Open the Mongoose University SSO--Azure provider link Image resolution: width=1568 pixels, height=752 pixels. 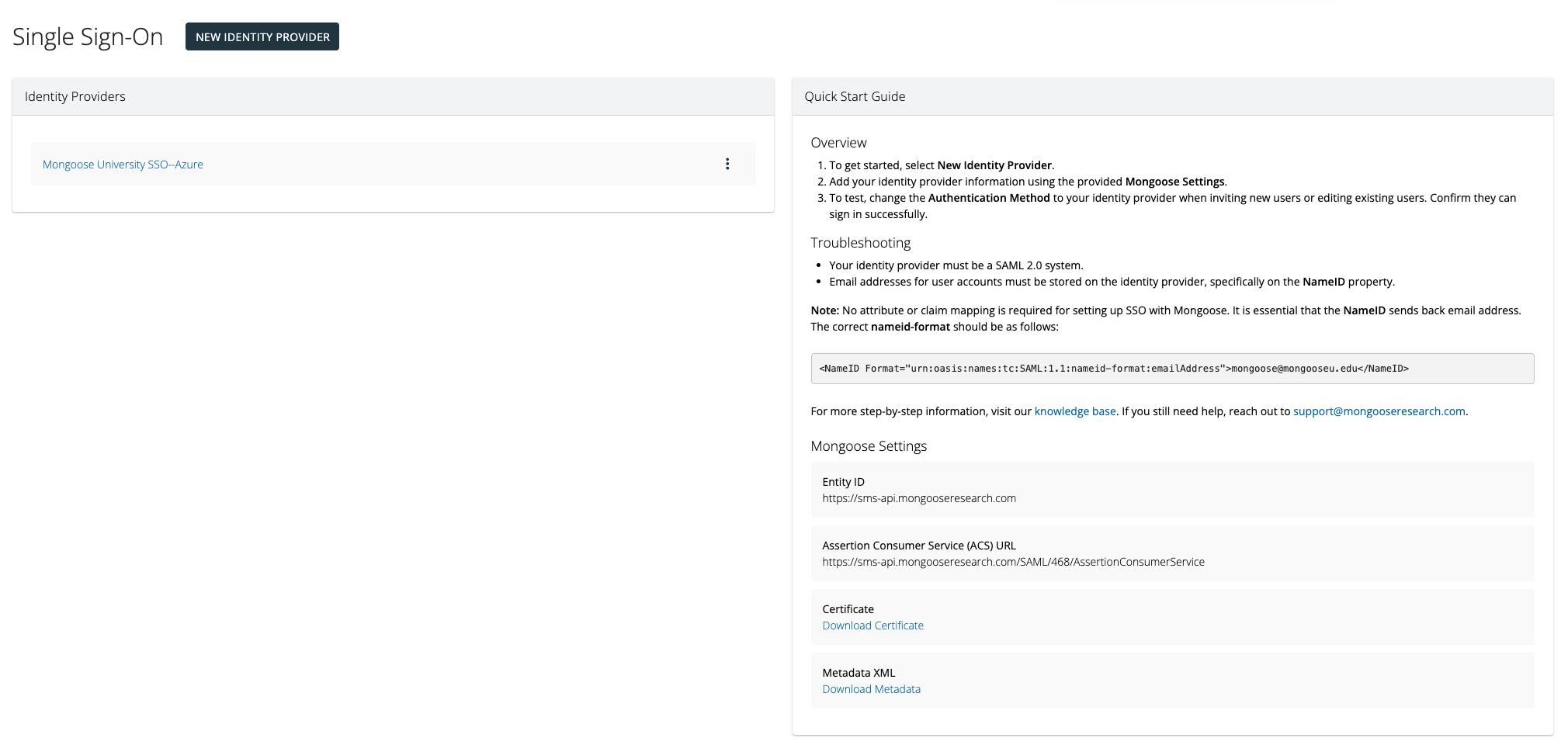point(123,165)
